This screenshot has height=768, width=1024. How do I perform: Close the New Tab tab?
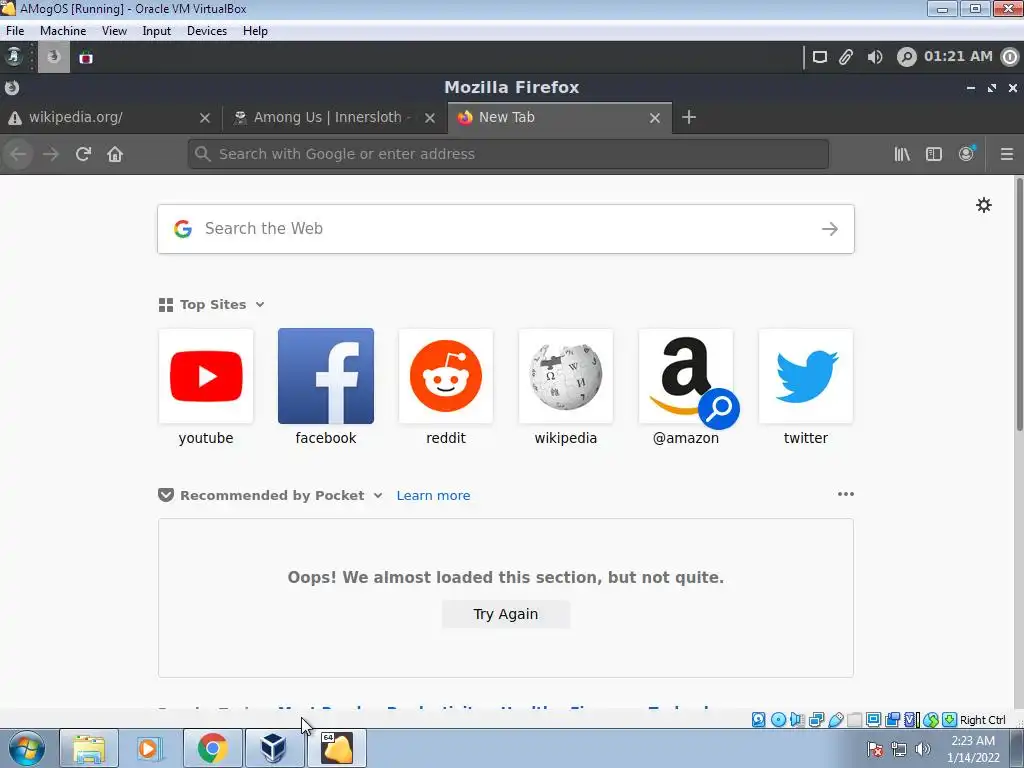point(655,118)
